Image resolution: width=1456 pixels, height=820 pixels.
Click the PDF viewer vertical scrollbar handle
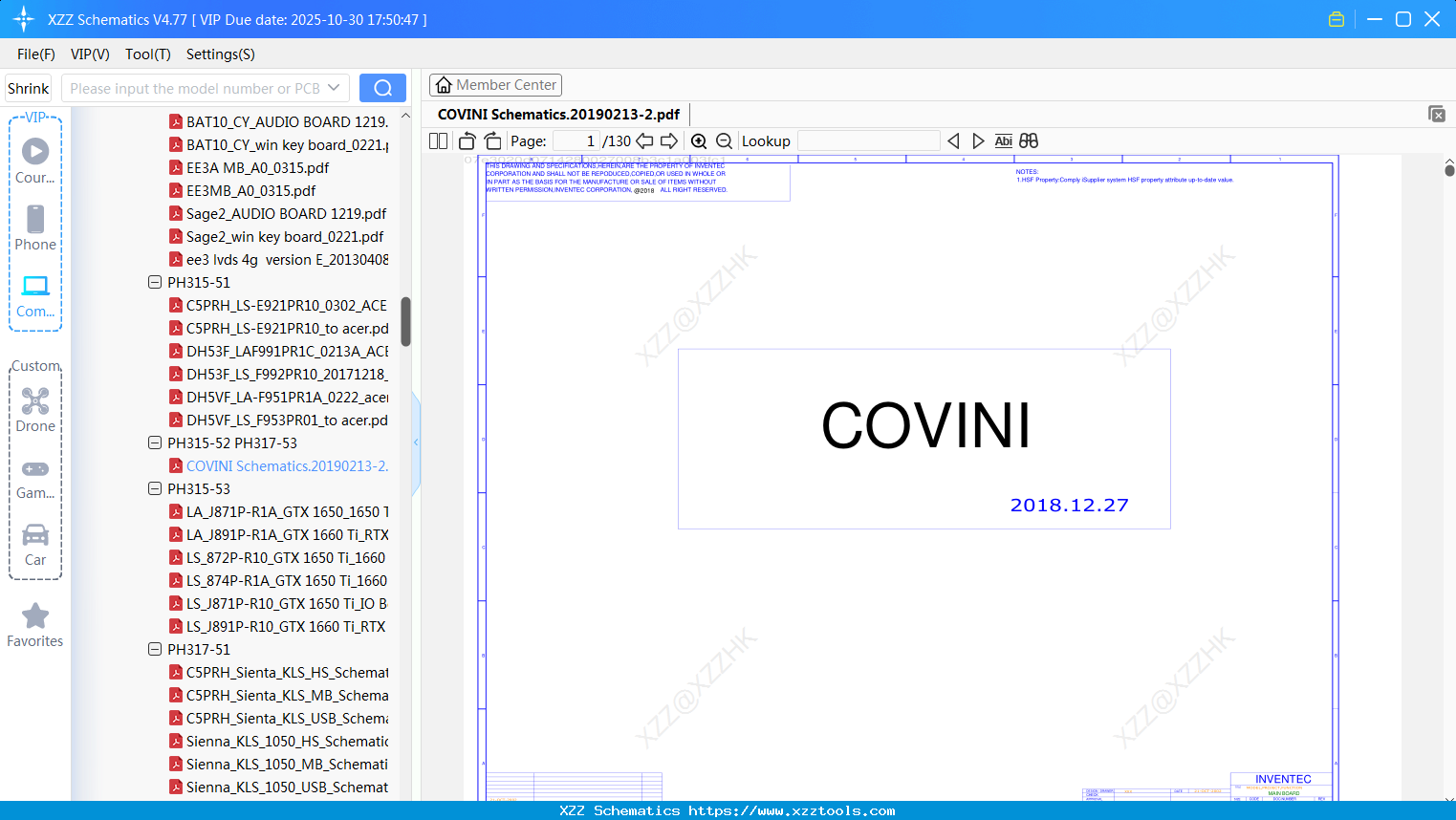1449,170
